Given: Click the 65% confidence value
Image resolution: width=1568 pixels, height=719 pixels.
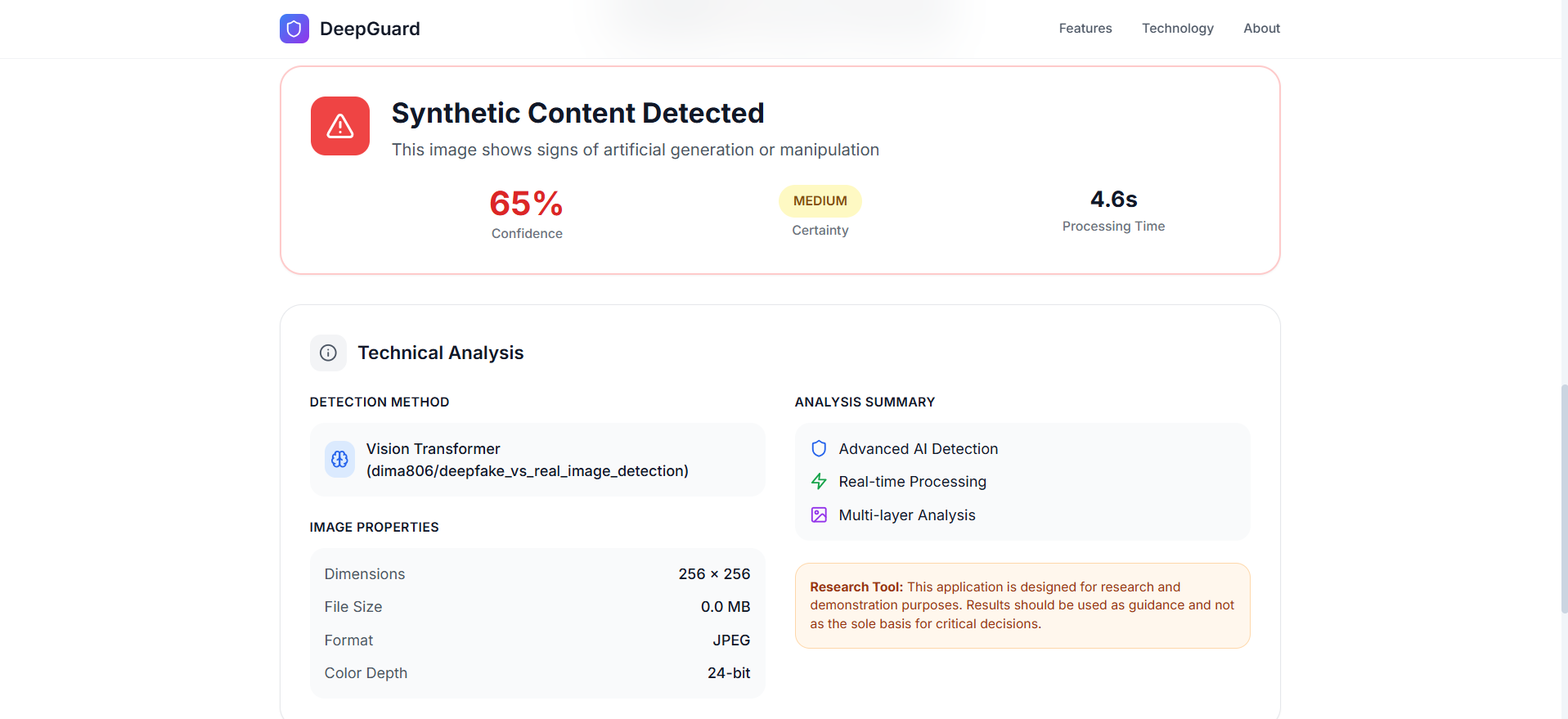Looking at the screenshot, I should (x=526, y=204).
